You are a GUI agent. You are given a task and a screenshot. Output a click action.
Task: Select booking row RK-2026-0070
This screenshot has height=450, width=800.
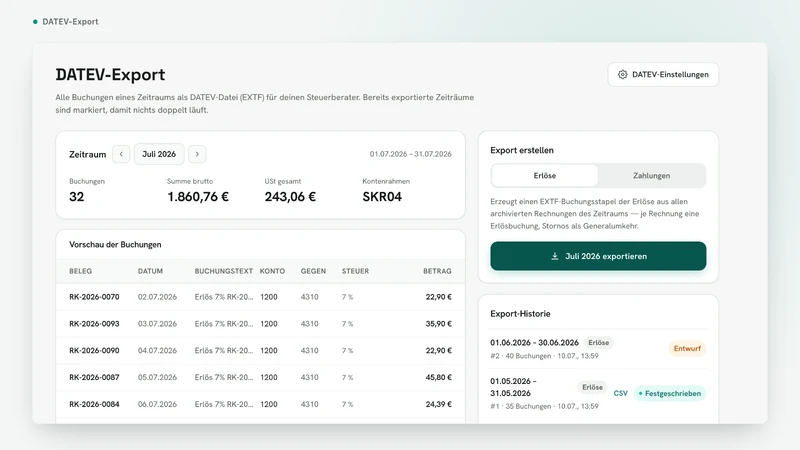point(260,297)
